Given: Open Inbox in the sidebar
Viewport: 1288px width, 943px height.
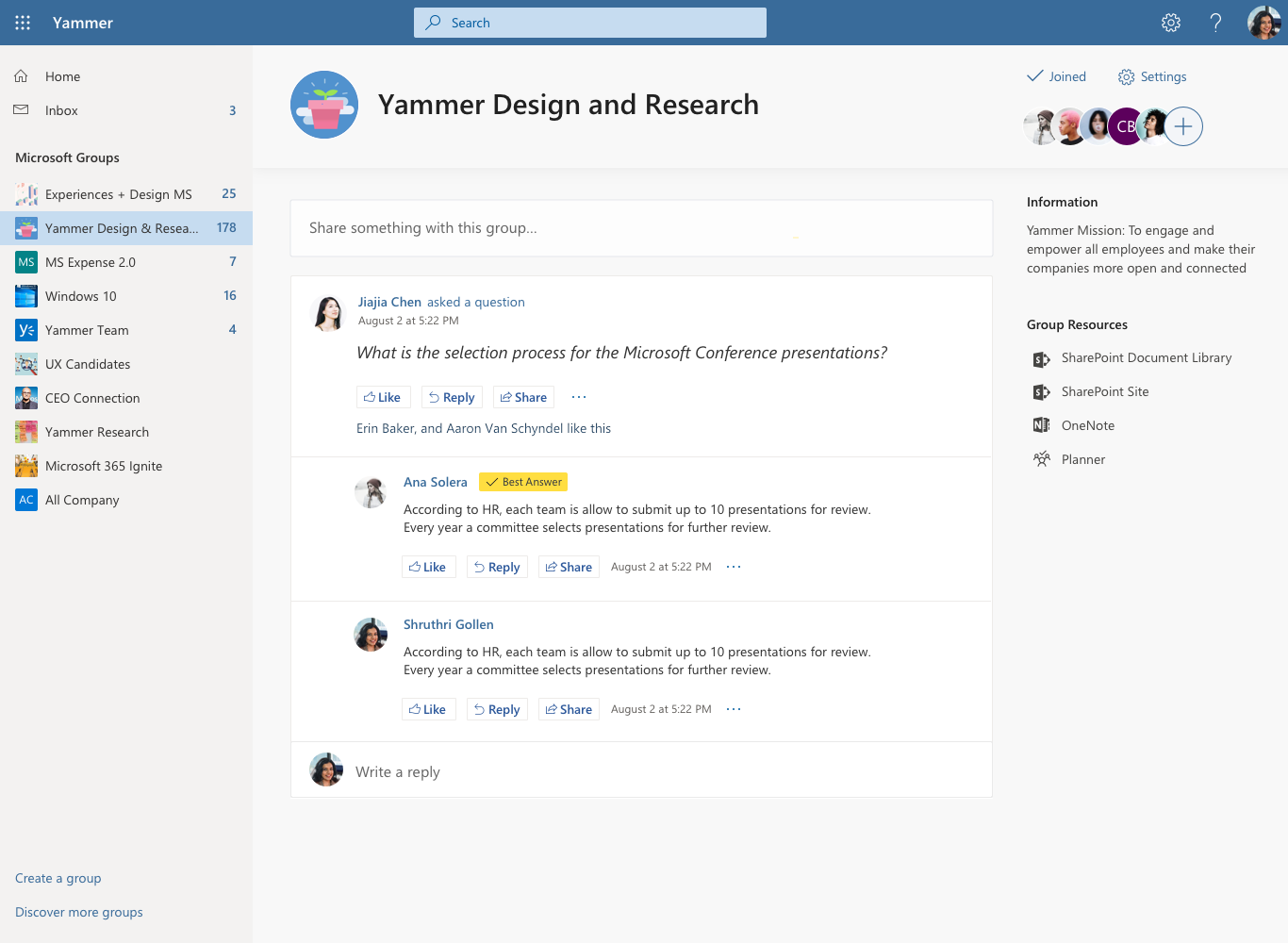Looking at the screenshot, I should click(x=126, y=110).
